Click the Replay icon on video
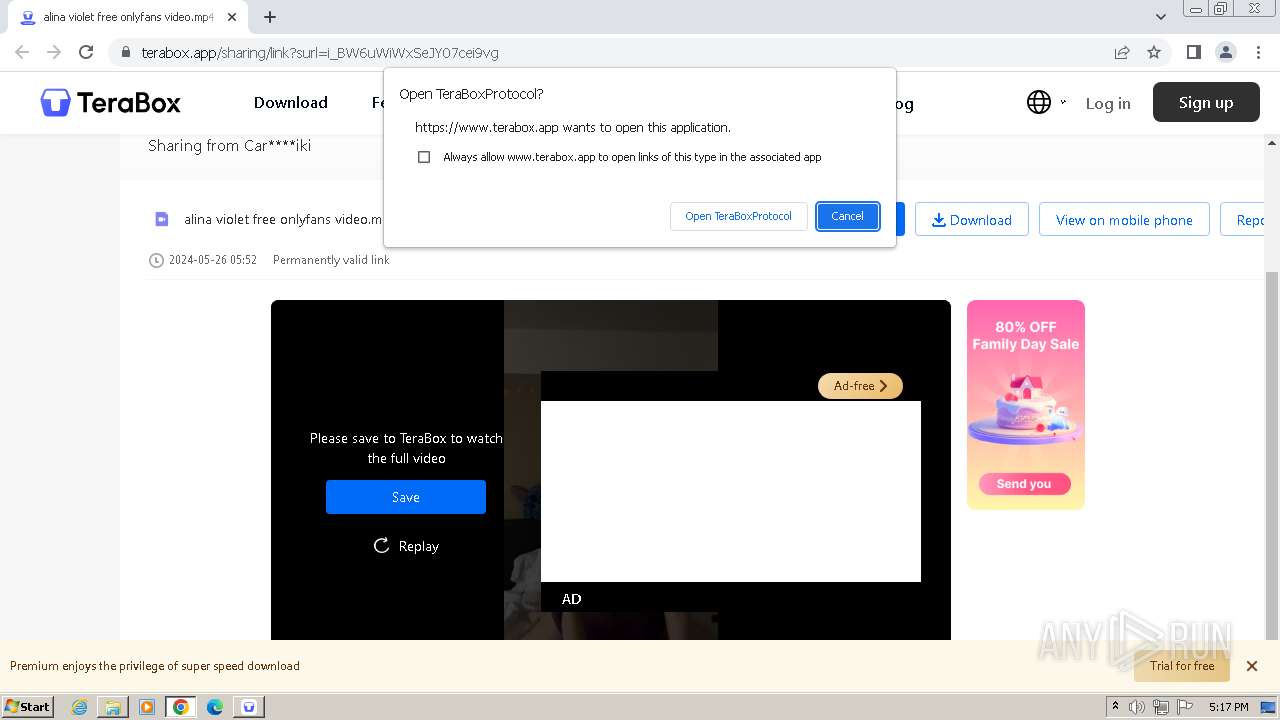 pyautogui.click(x=381, y=546)
